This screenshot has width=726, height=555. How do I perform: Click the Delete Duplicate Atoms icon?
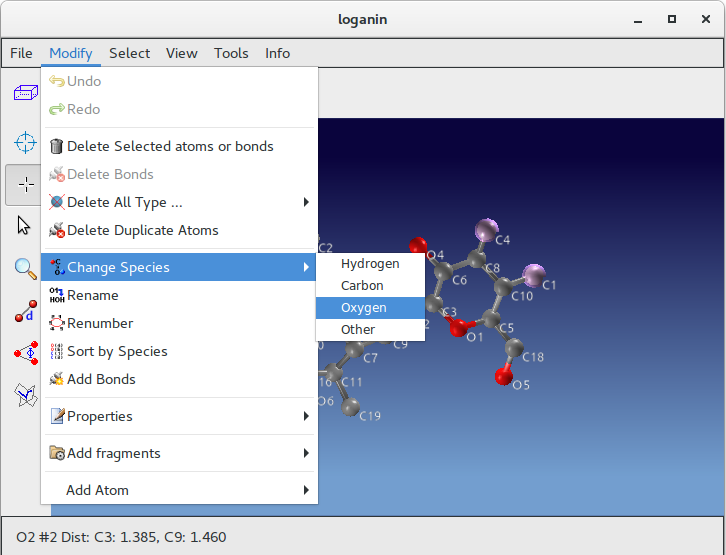[57, 230]
